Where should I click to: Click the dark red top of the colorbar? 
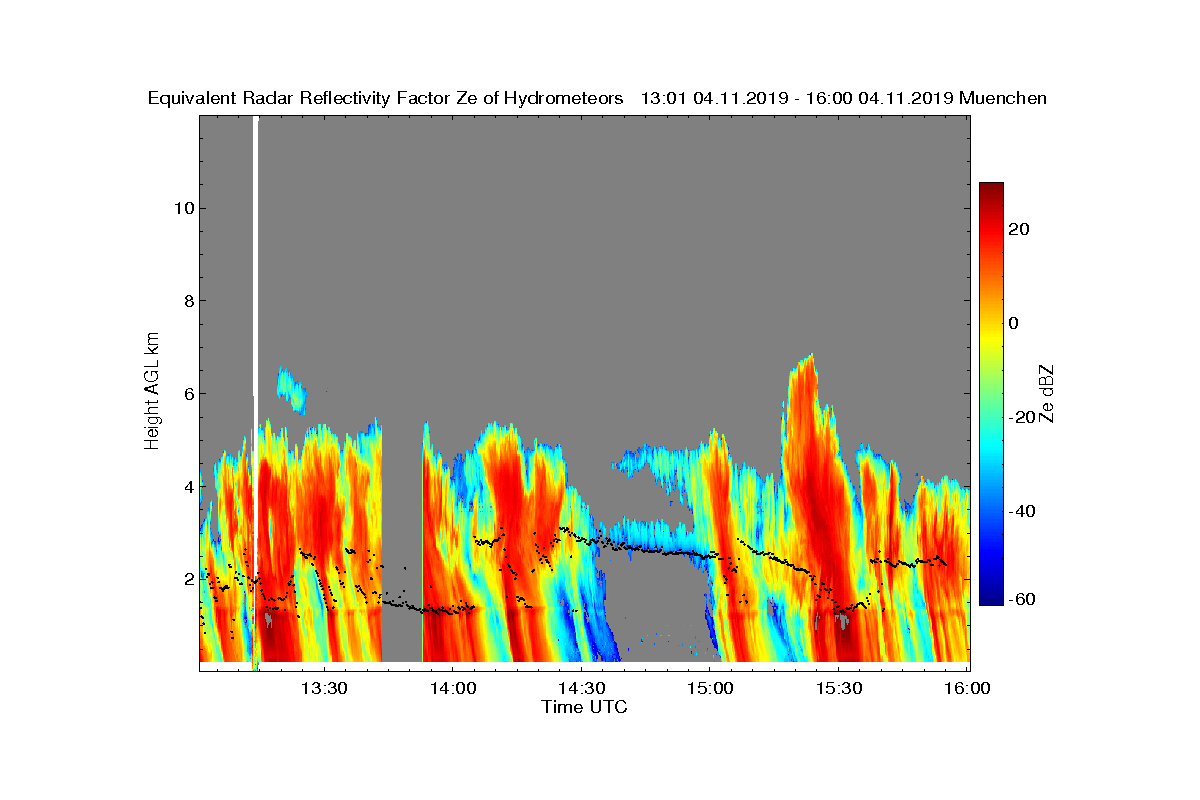click(x=991, y=190)
